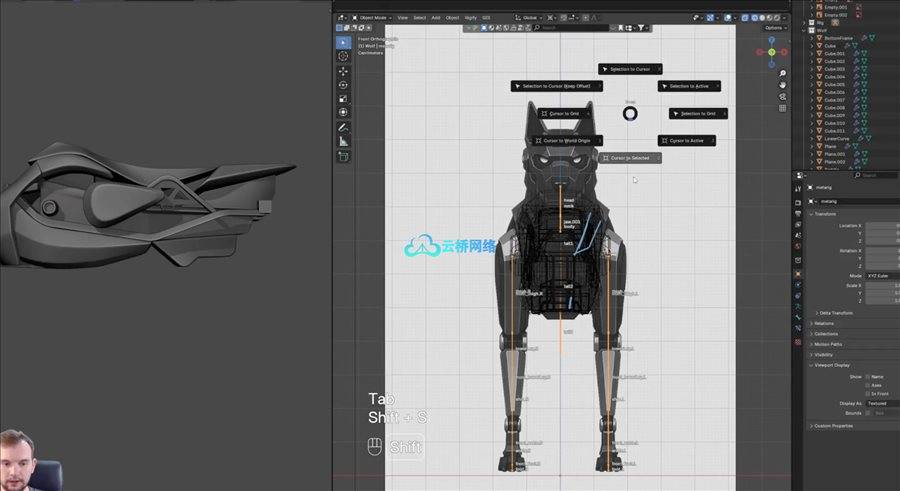Click the green Y axis gizmo ball
This screenshot has width=900, height=491.
pos(771,52)
